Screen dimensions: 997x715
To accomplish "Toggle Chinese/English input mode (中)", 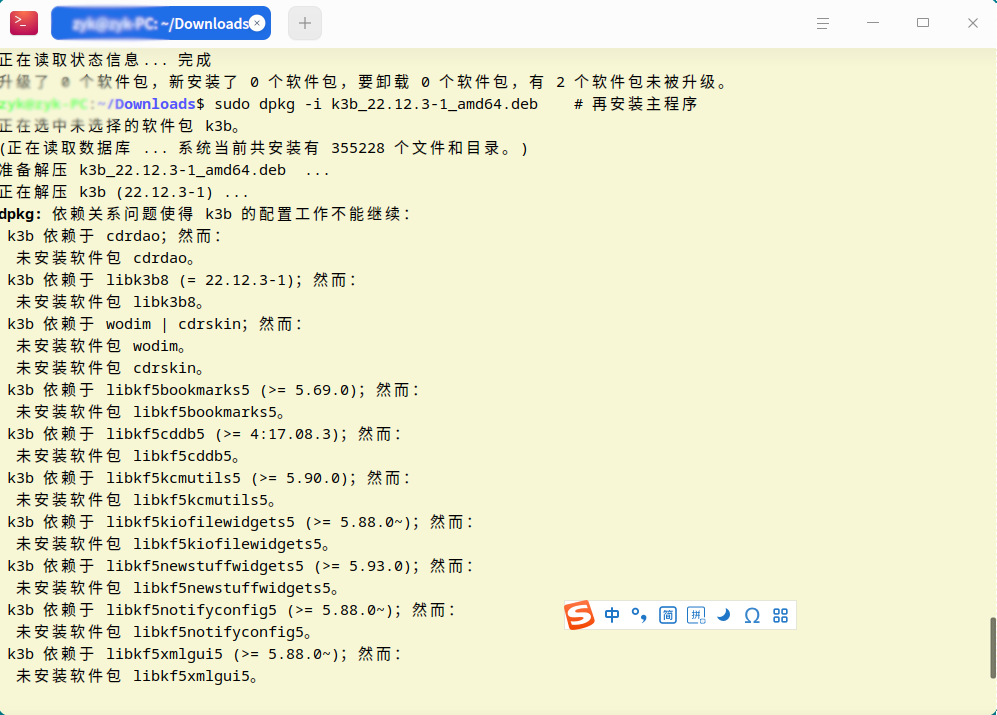I will coord(612,615).
